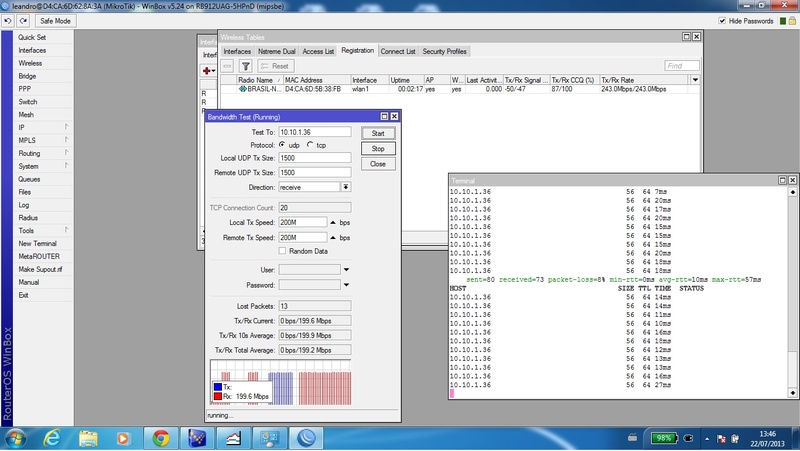Click the red Rx legend color swatch

click(217, 396)
